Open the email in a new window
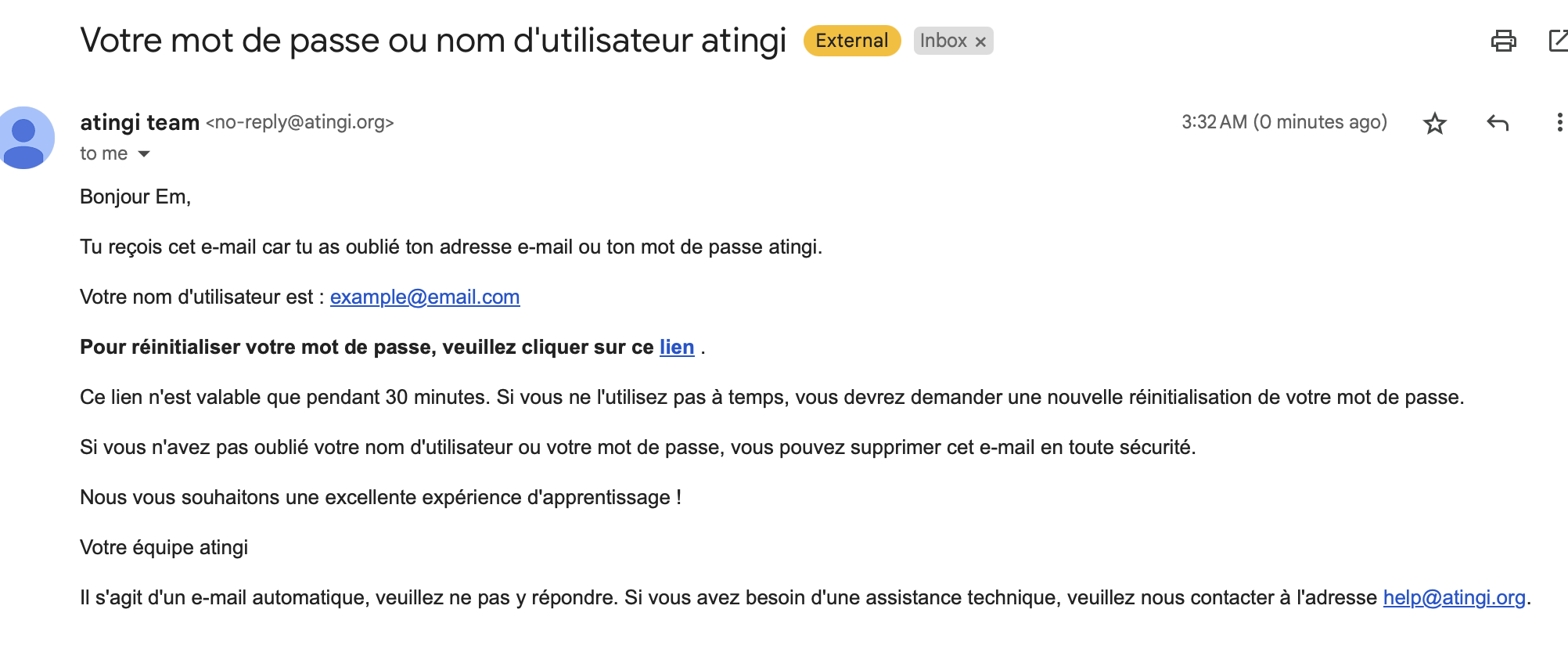The width and height of the screenshot is (1568, 656). point(1558,41)
